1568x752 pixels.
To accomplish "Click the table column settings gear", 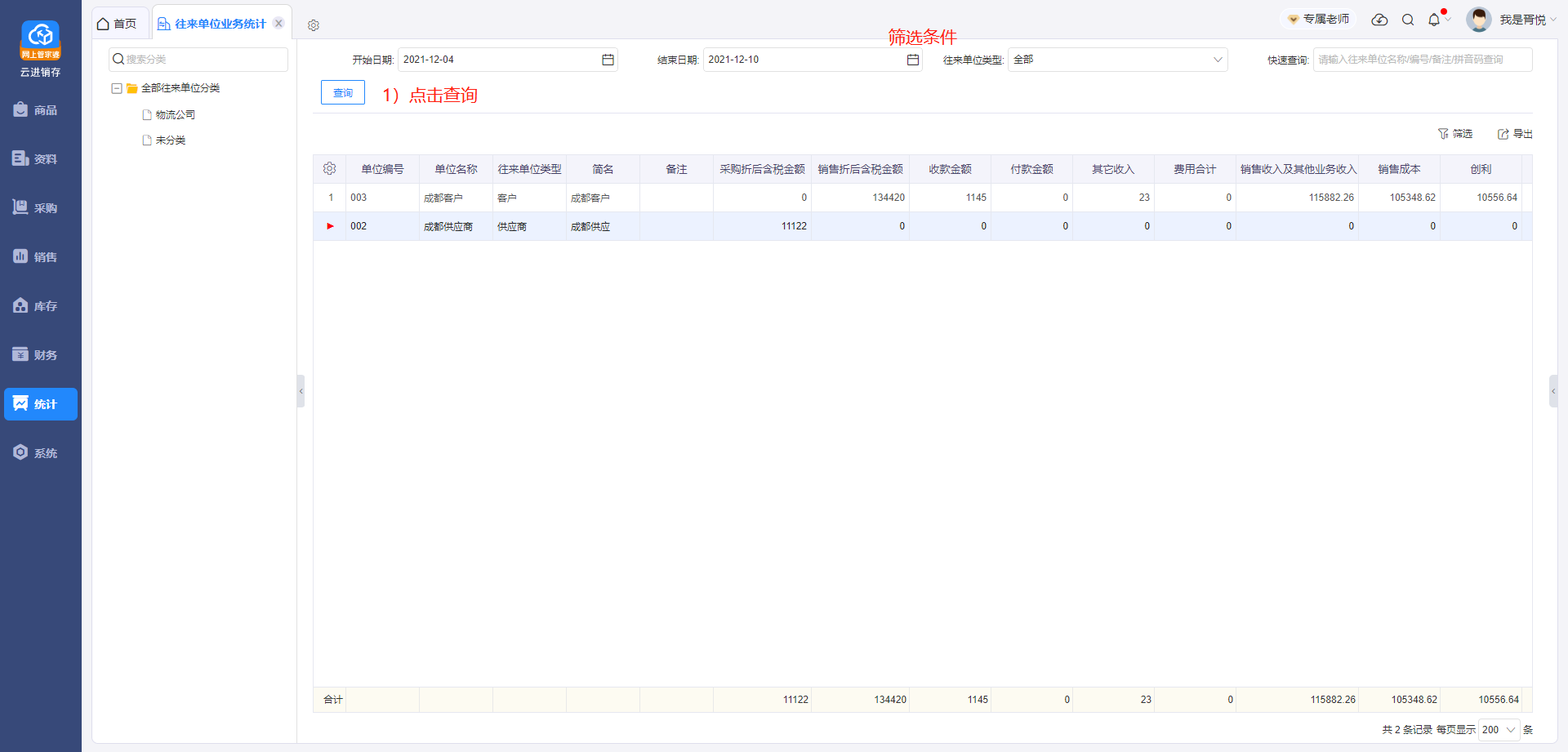I will 330,169.
